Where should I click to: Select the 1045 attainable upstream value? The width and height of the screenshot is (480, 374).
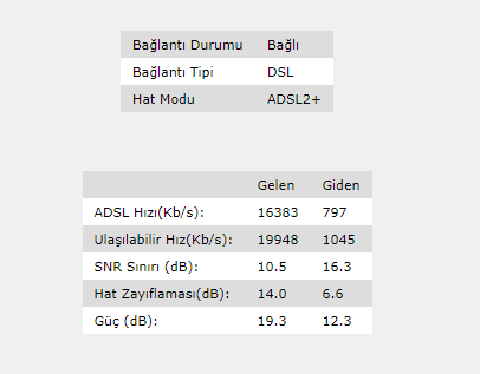coord(339,239)
